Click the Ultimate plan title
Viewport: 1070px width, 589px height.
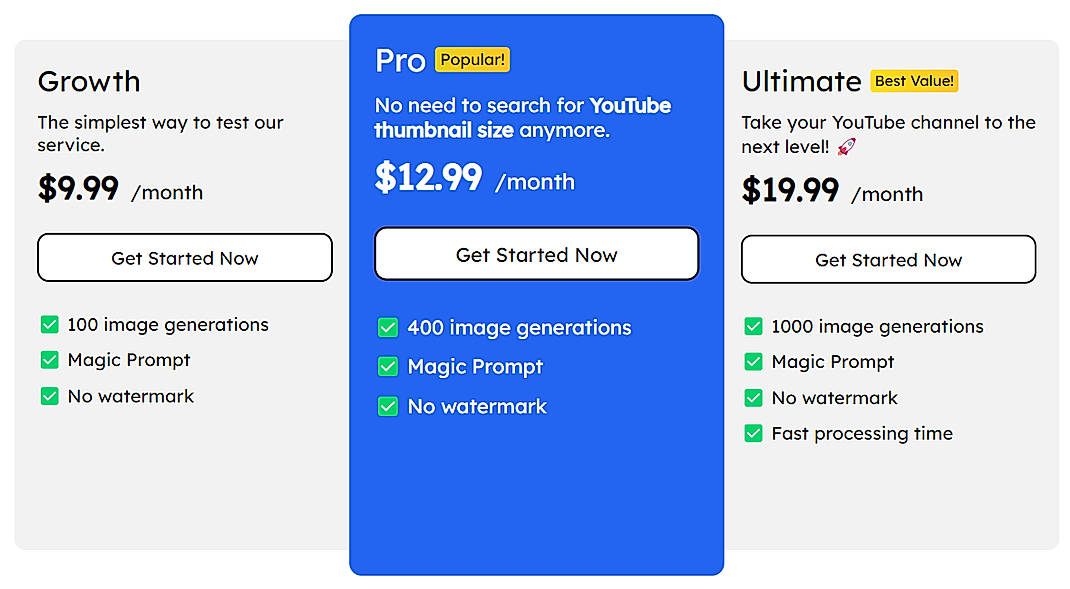tap(800, 81)
